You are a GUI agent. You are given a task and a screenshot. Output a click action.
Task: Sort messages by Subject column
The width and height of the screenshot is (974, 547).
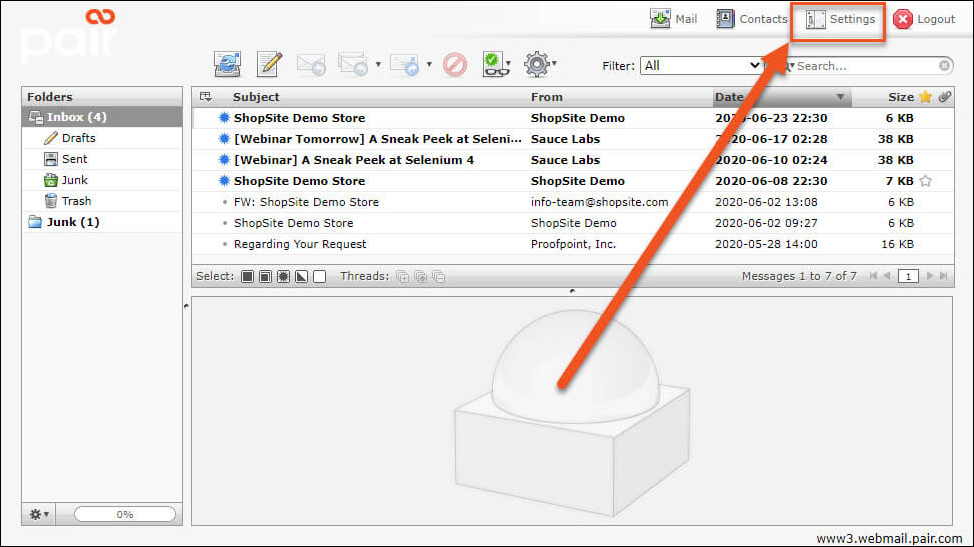click(x=256, y=97)
